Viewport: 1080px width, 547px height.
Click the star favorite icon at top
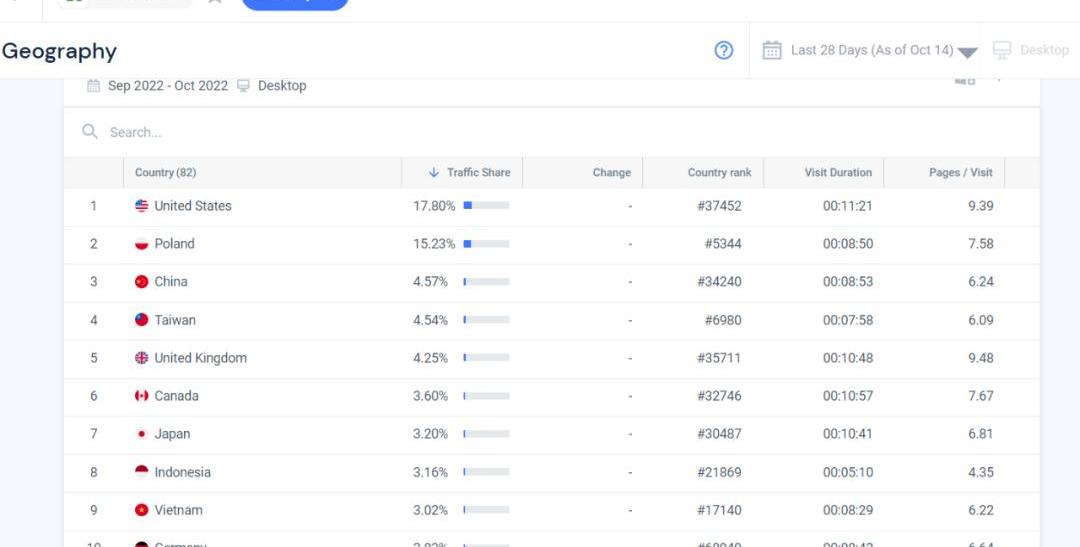coord(214,1)
